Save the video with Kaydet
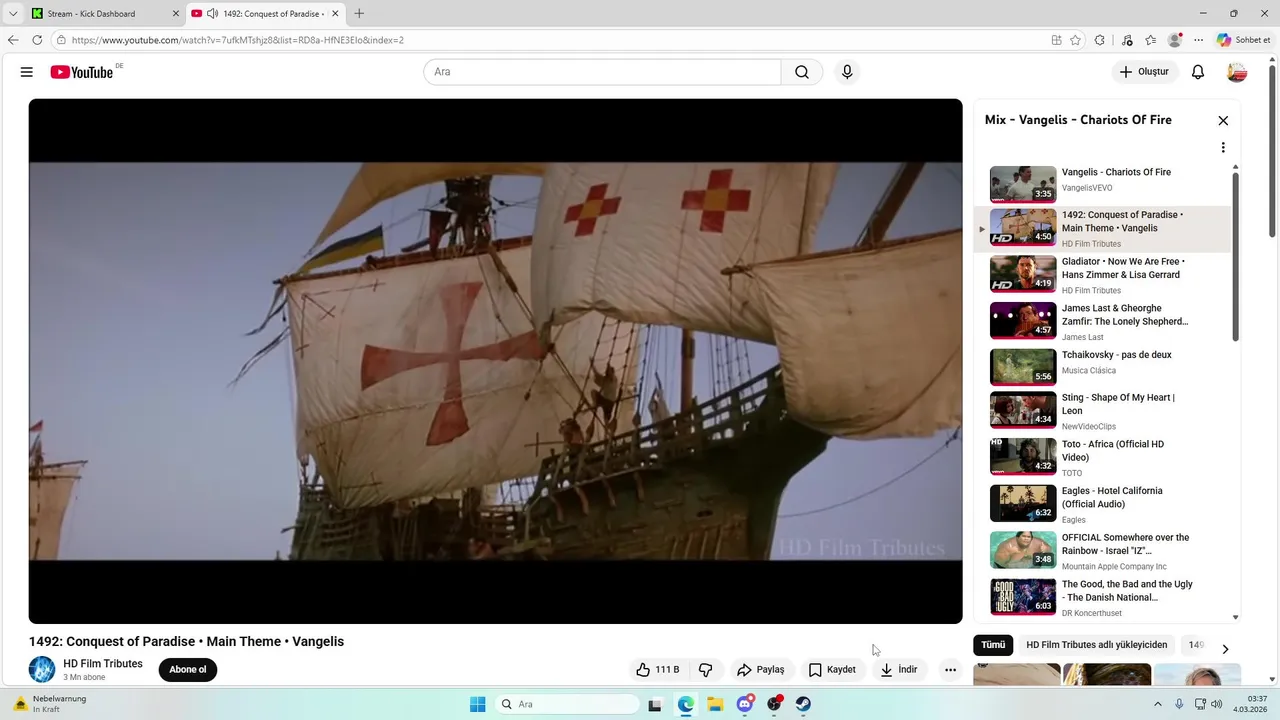The height and width of the screenshot is (720, 1280). [x=833, y=670]
